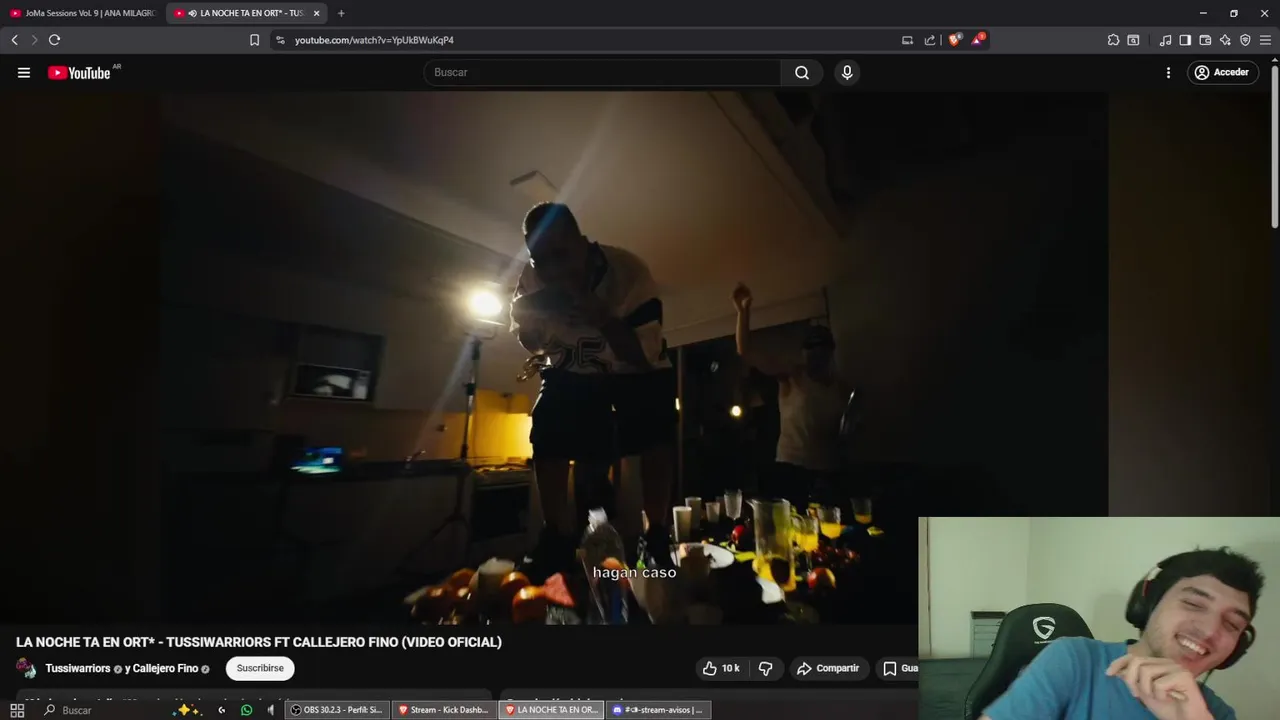Viewport: 1280px width, 720px height.
Task: Switch to Stream - Kick Dashboard taskbar window
Action: (444, 710)
